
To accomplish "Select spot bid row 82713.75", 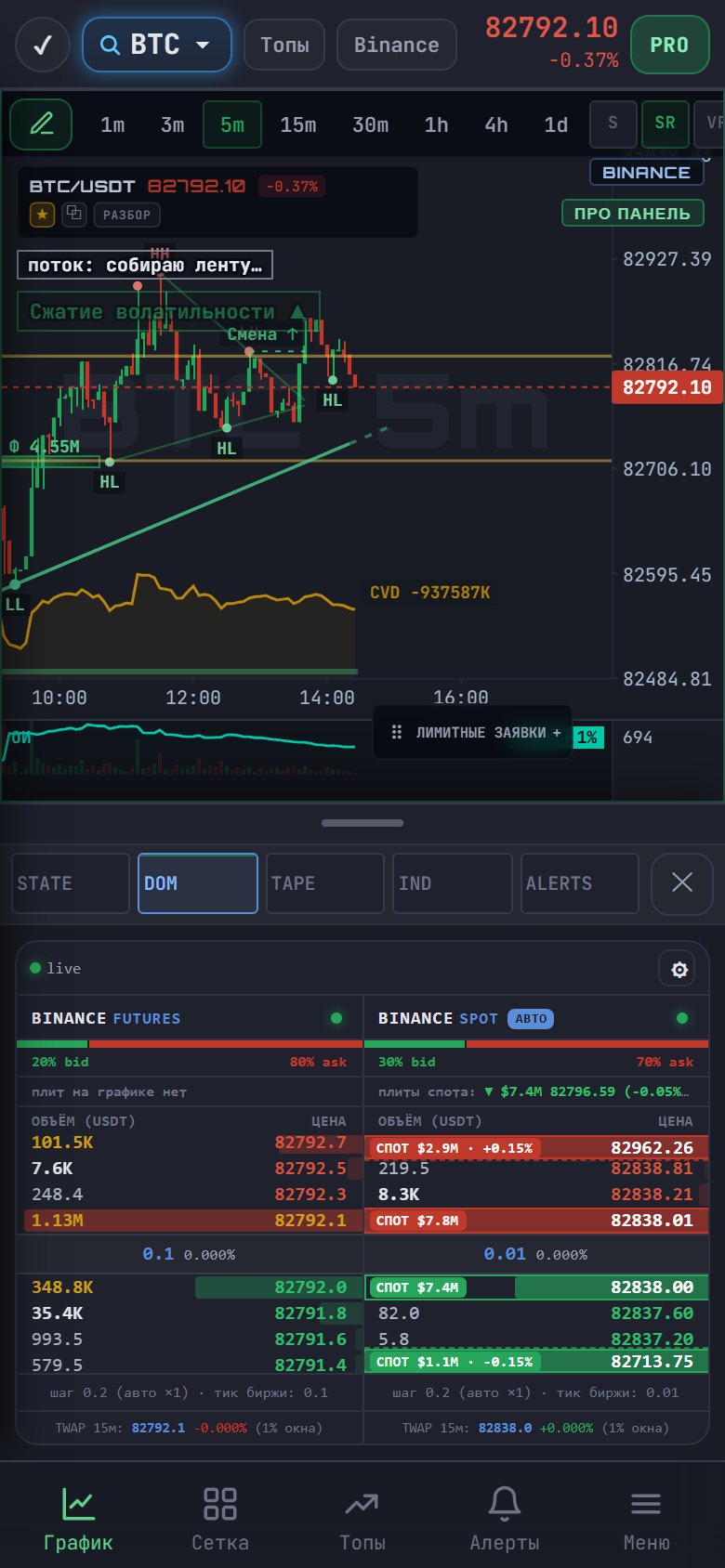I will click(x=536, y=1362).
